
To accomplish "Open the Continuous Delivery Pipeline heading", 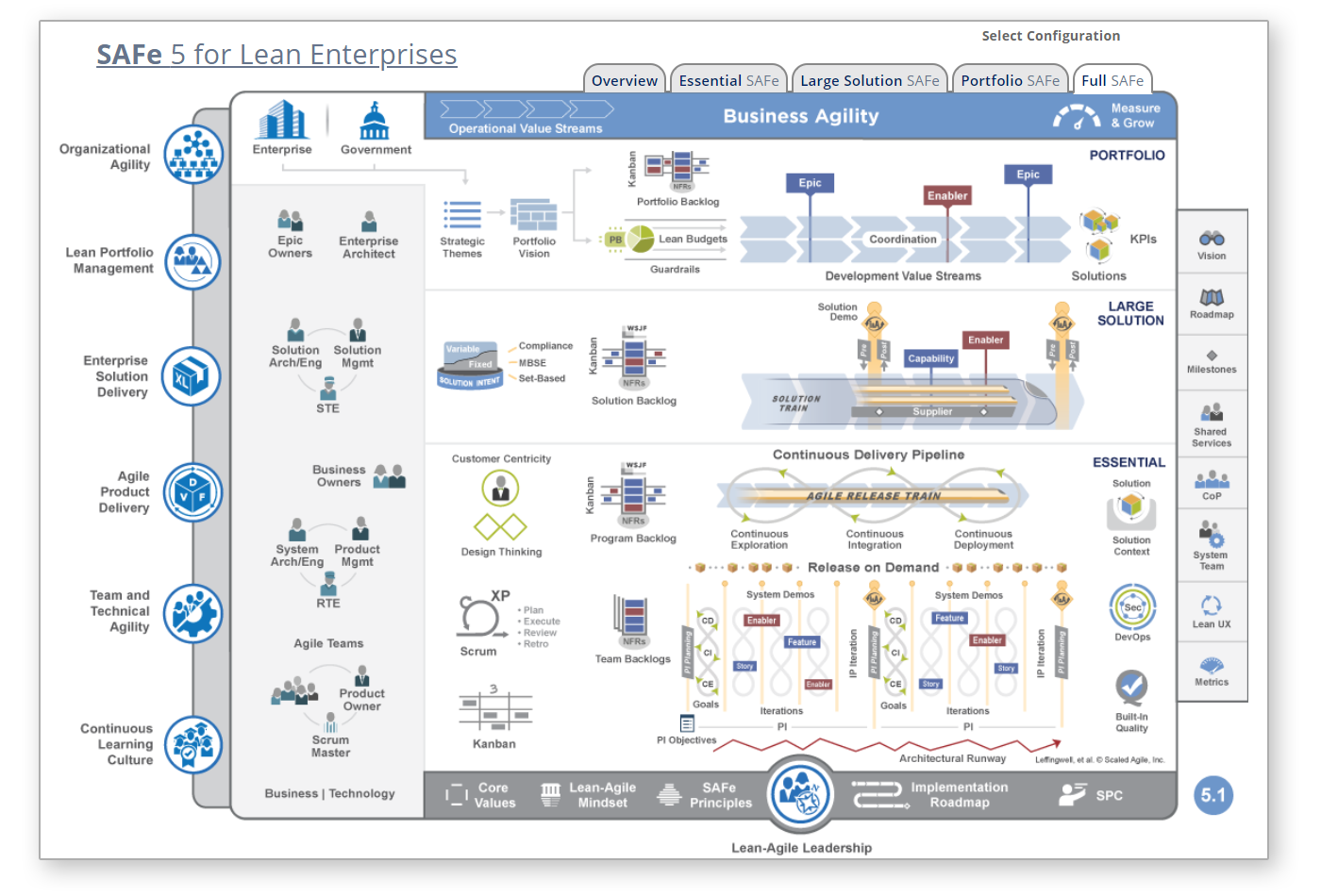I will click(868, 455).
